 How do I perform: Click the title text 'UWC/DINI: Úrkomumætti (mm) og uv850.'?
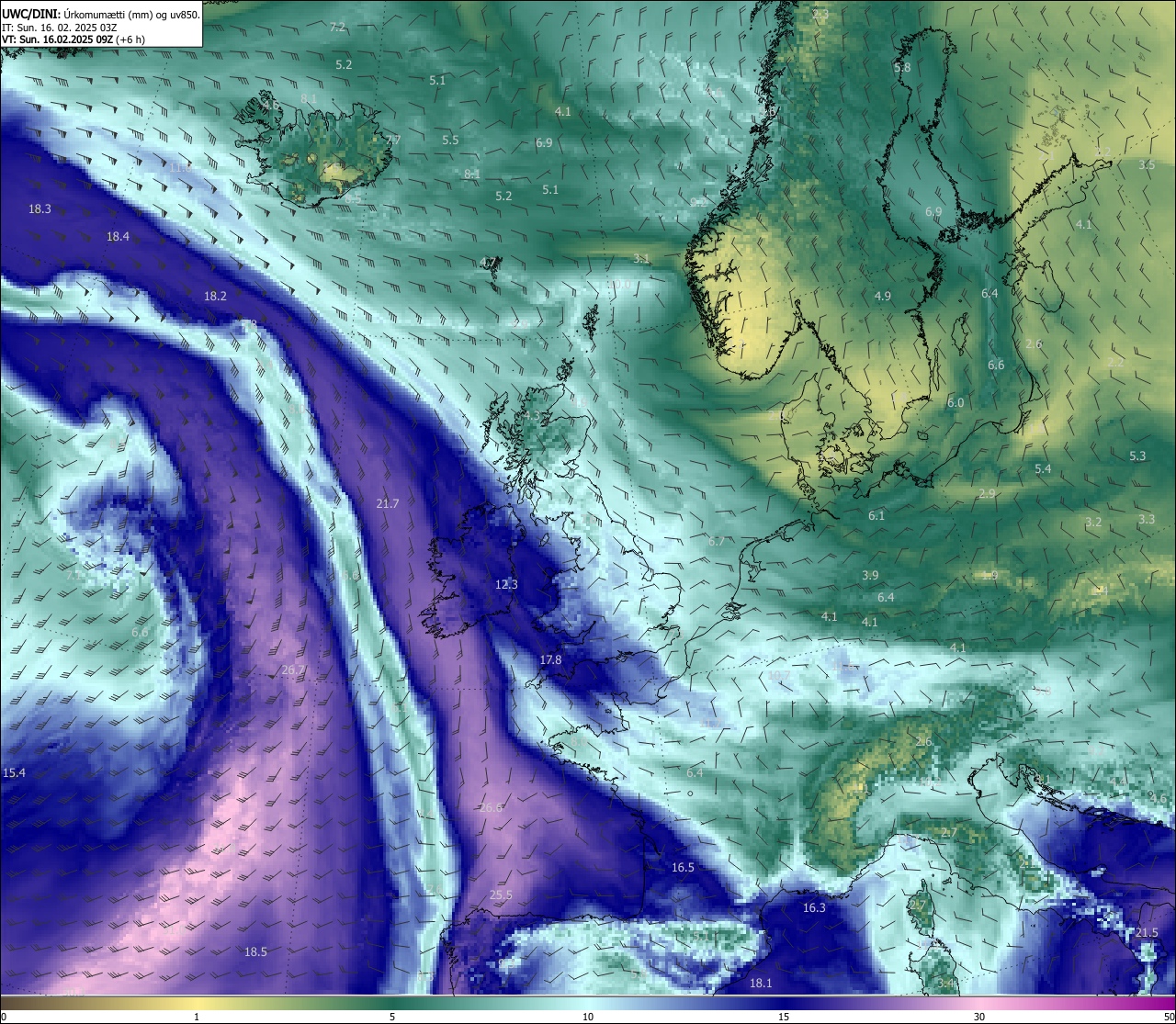tap(101, 15)
